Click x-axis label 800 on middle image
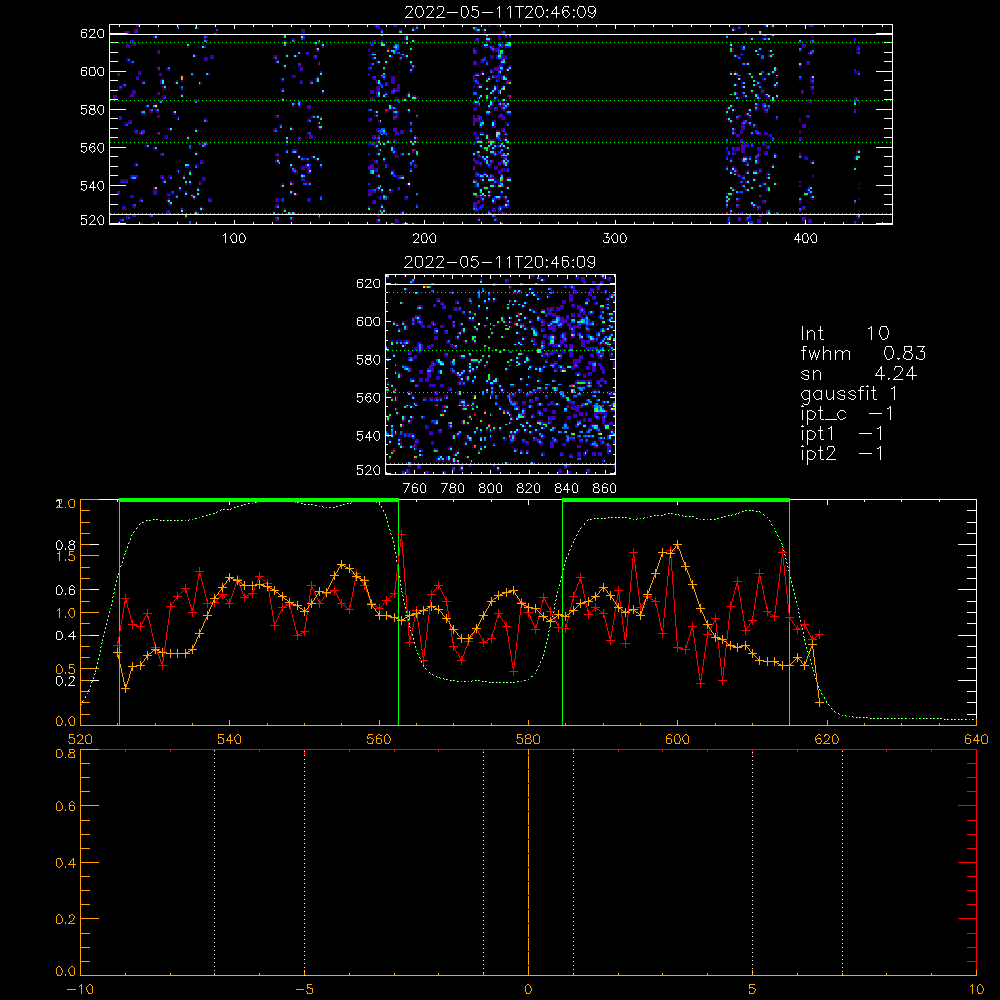 pyautogui.click(x=490, y=489)
